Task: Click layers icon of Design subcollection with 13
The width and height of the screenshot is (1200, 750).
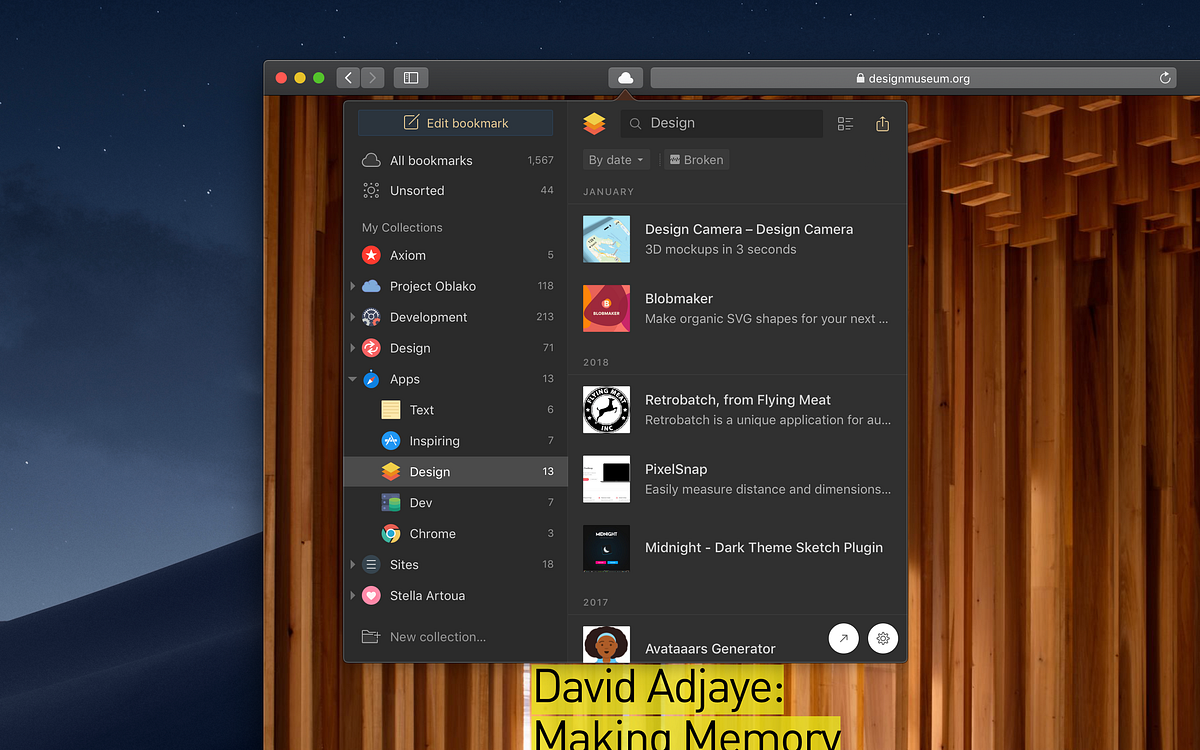Action: [391, 472]
